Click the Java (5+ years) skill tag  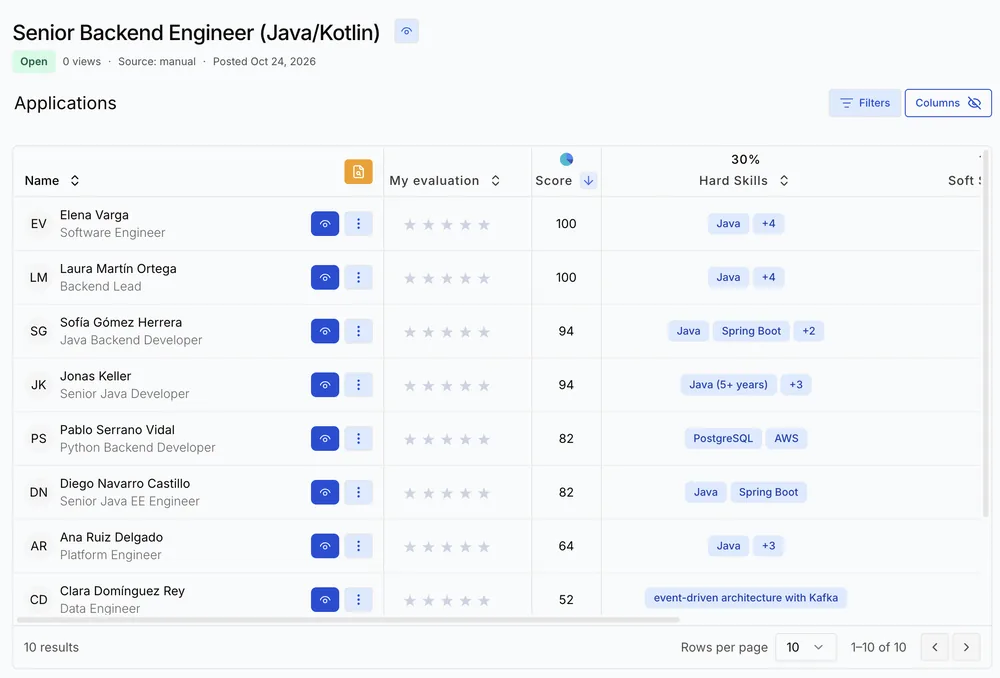tap(728, 385)
